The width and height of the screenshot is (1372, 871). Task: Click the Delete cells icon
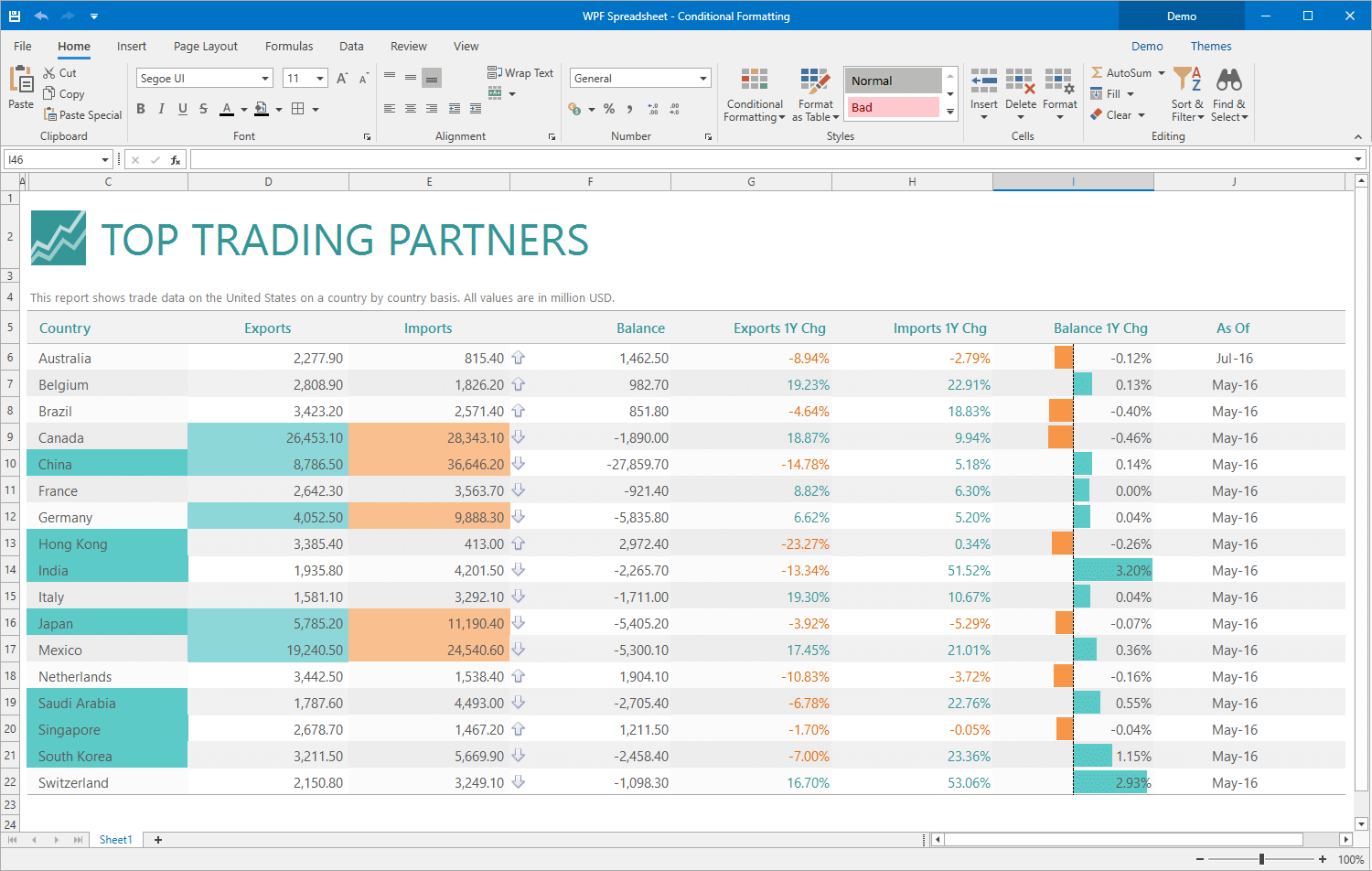tap(1021, 81)
